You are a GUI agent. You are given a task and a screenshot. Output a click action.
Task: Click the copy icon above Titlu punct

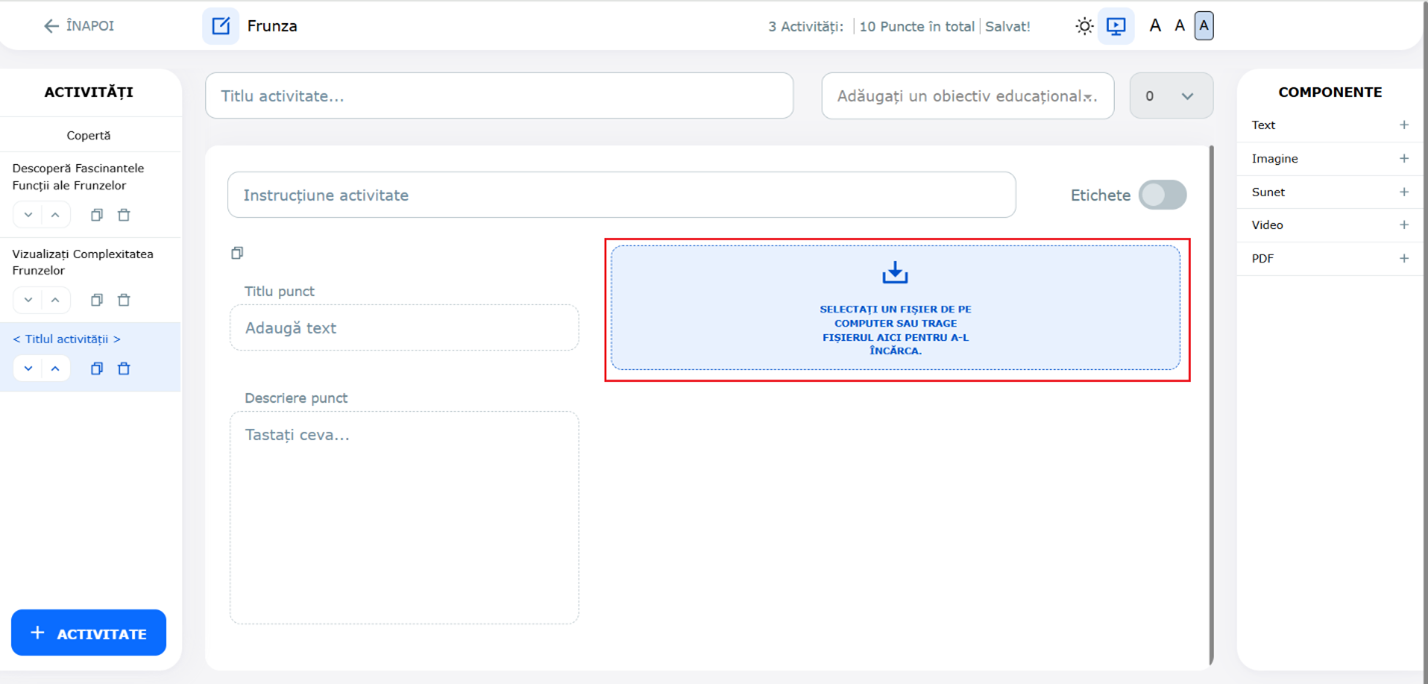[237, 253]
